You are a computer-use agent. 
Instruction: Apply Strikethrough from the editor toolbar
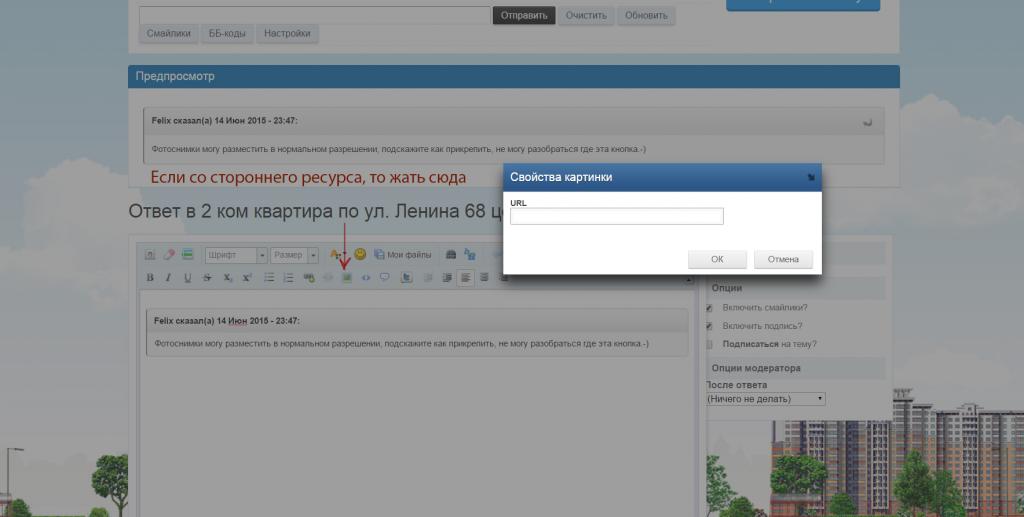pos(207,277)
